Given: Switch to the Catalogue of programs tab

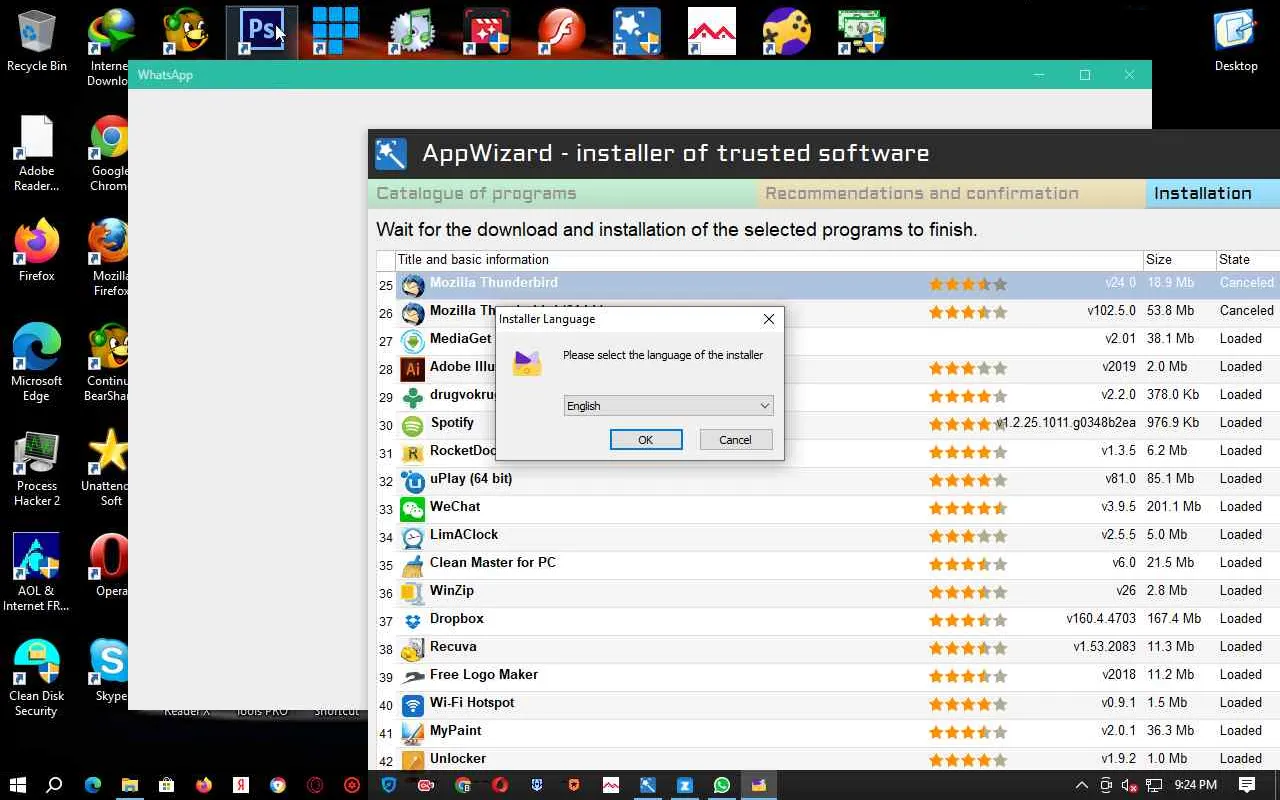Looking at the screenshot, I should [x=562, y=194].
